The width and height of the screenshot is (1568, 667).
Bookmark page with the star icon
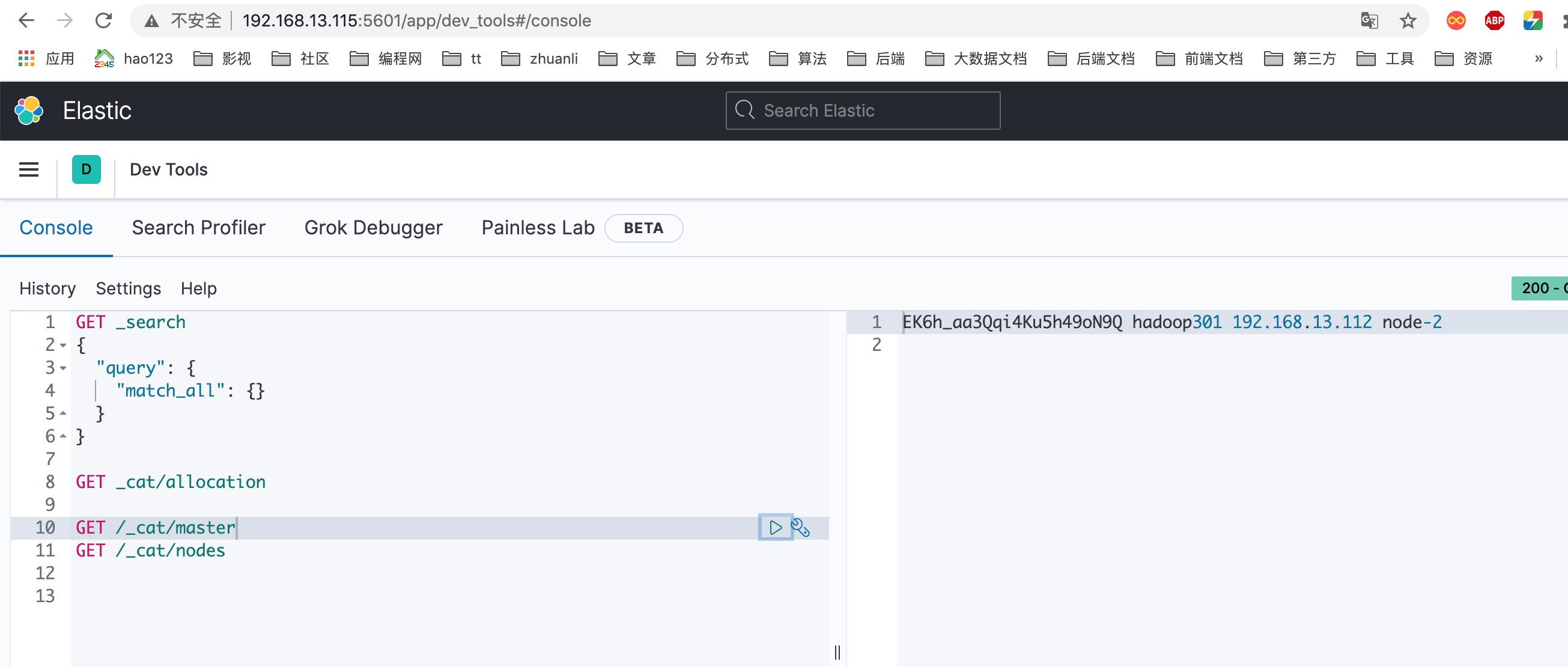(x=1408, y=20)
